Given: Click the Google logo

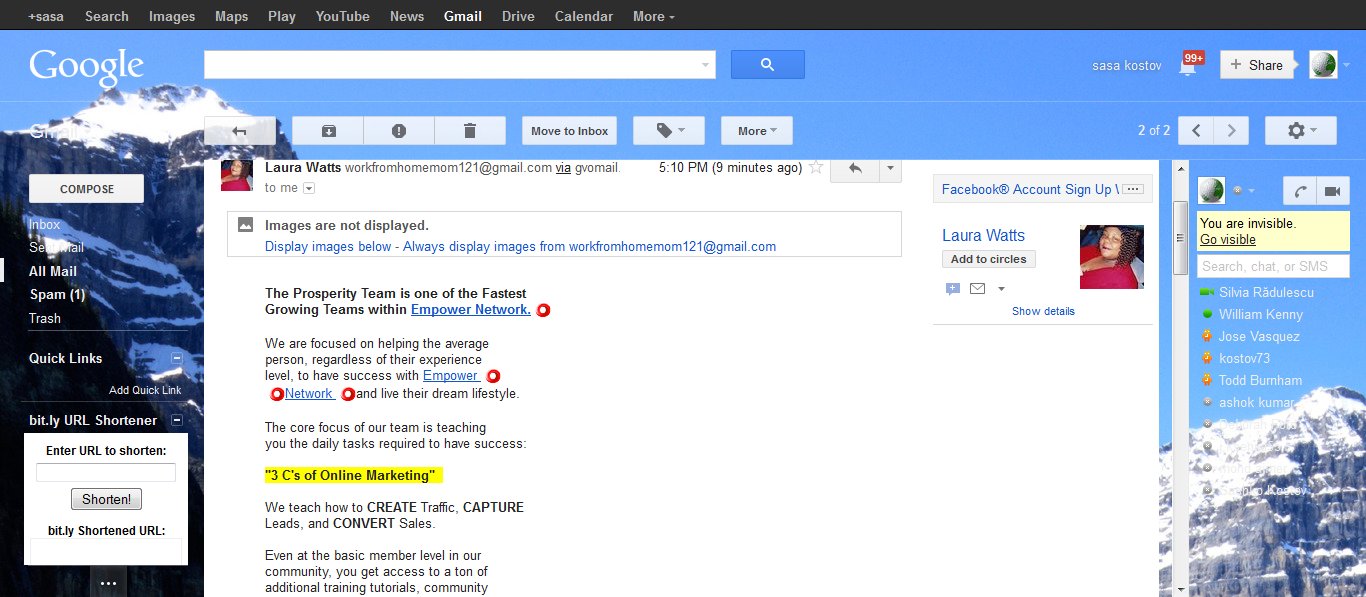Looking at the screenshot, I should (87, 67).
